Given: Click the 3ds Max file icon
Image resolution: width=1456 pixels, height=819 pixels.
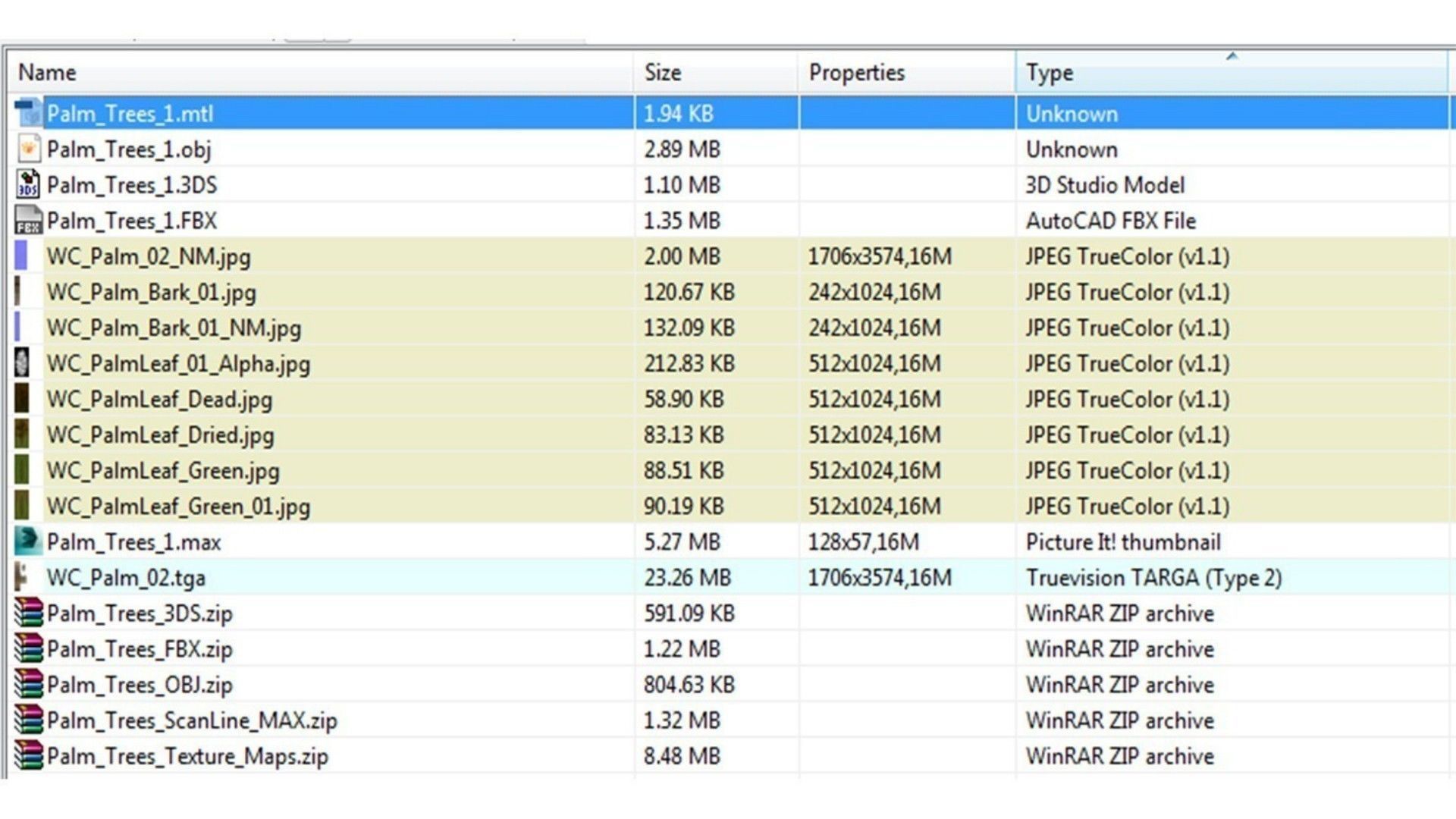Looking at the screenshot, I should 28,541.
